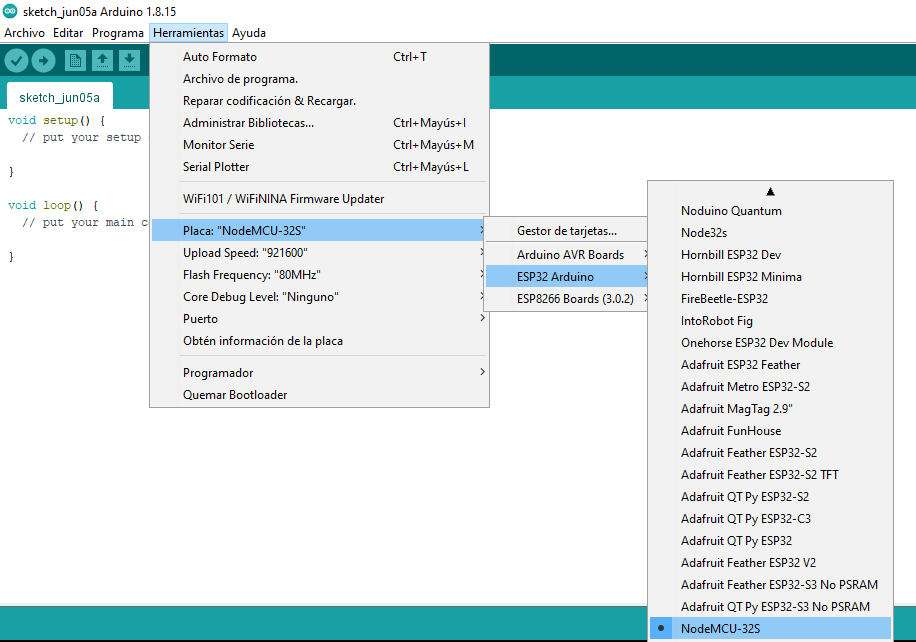Click the Upload arrow toolbar icon
Image resolution: width=916 pixels, height=642 pixels.
(x=43, y=61)
